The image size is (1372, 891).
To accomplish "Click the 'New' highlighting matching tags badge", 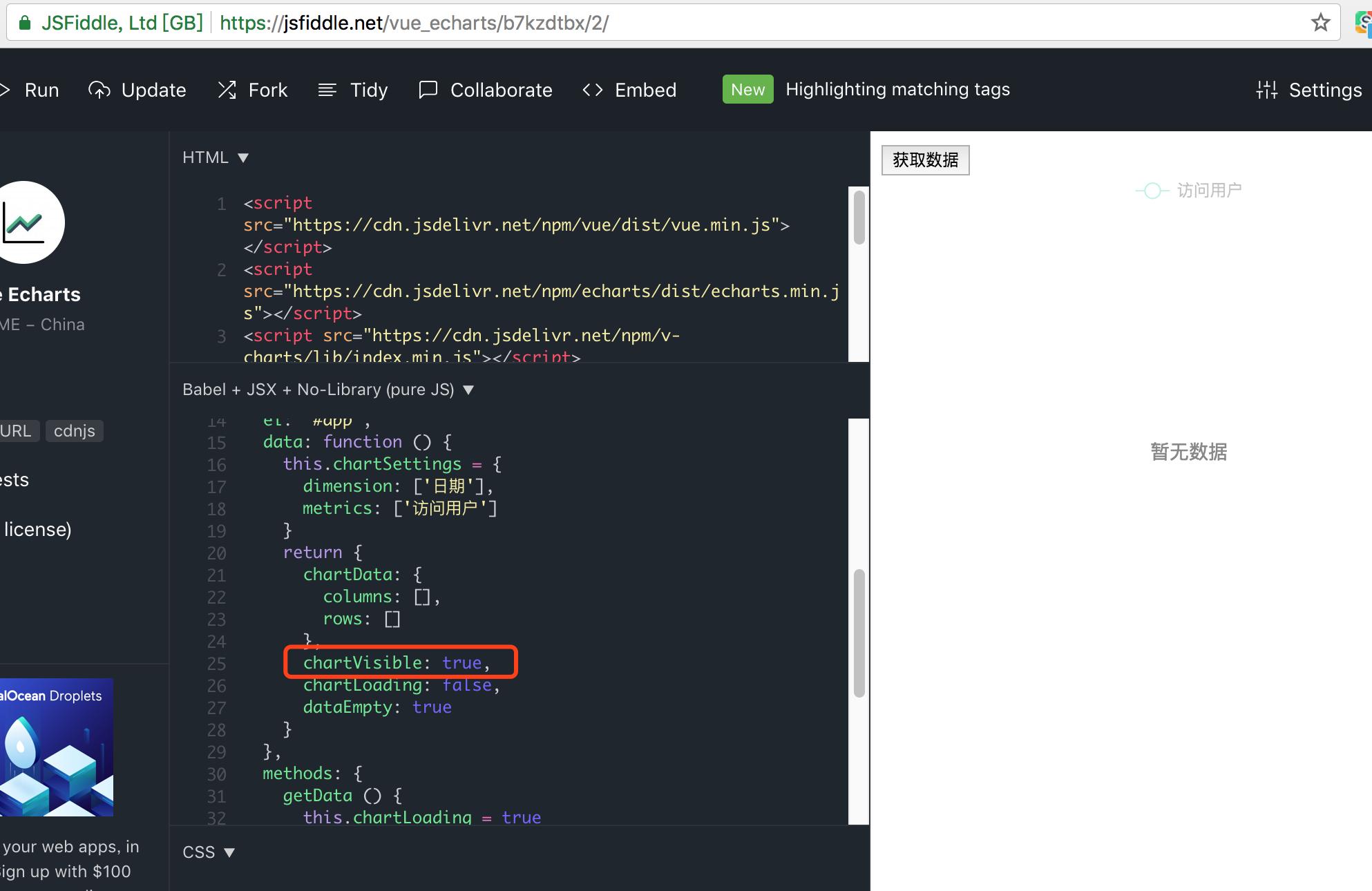I will click(747, 89).
